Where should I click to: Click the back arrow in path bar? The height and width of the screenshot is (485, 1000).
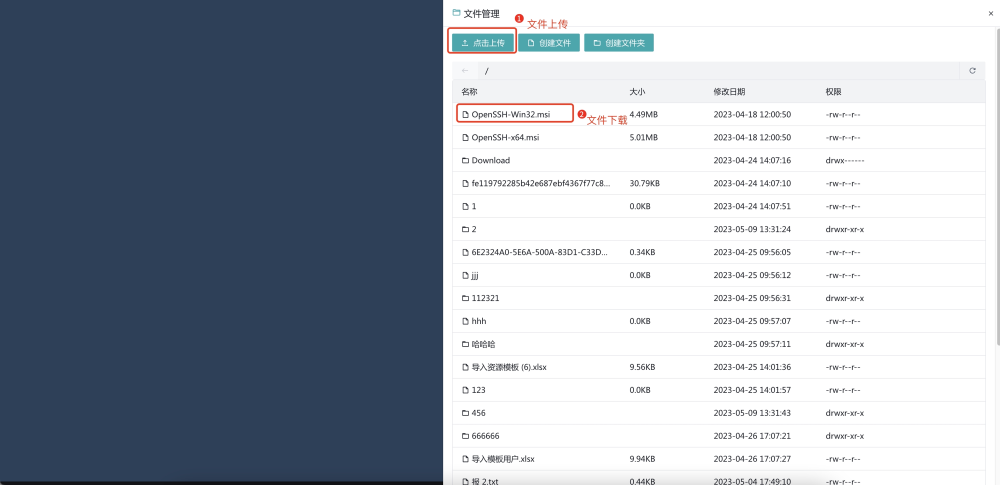(465, 71)
